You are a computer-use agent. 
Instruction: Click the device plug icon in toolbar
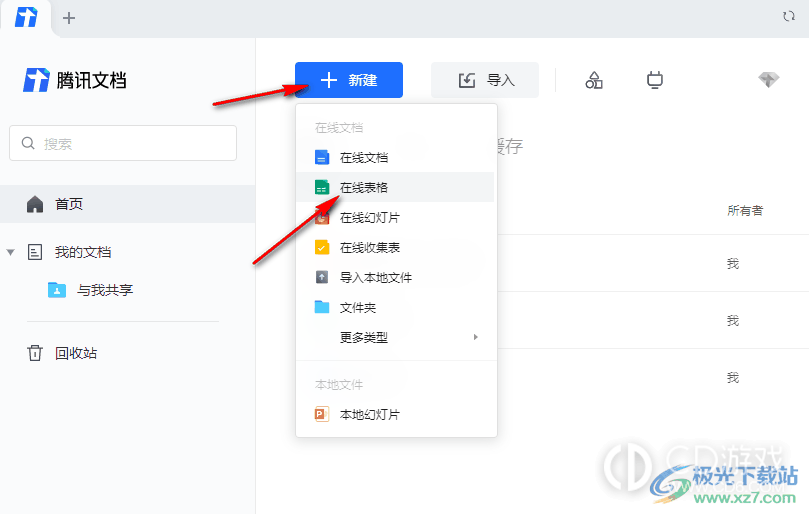(655, 80)
